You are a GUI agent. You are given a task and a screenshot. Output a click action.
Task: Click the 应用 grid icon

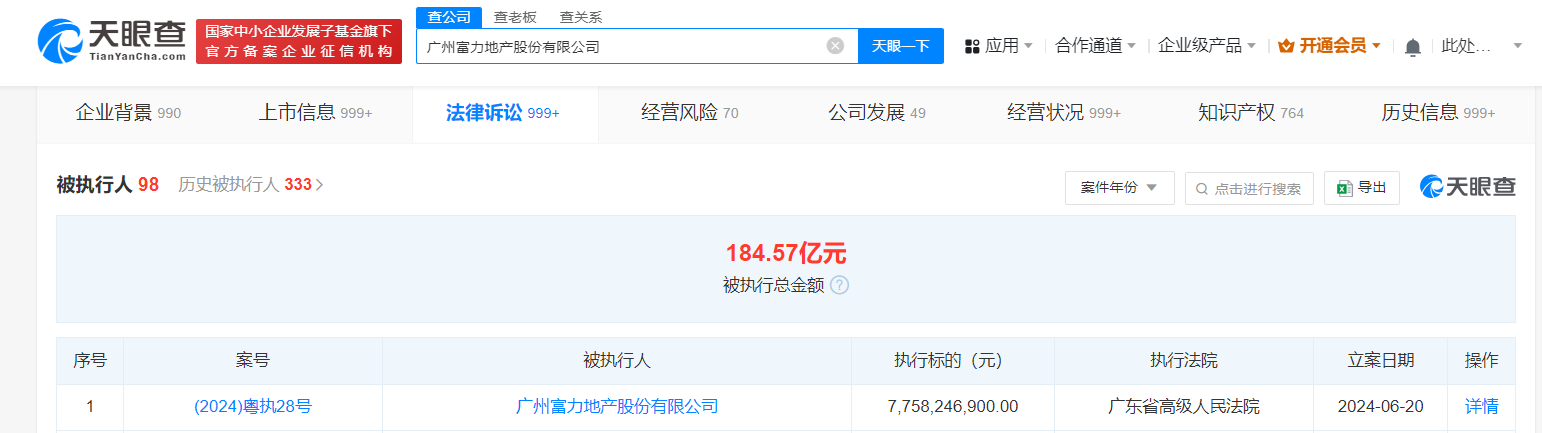tap(971, 46)
